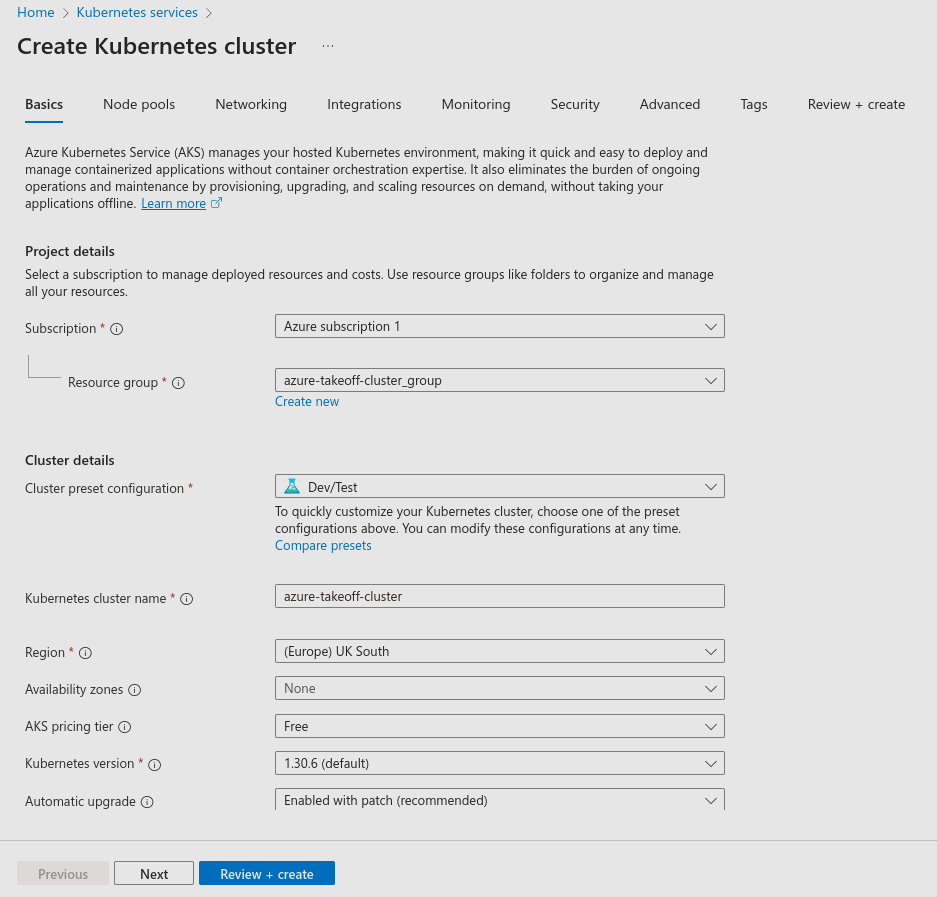937x897 pixels.
Task: Switch to the Node pools tab
Action: [138, 104]
